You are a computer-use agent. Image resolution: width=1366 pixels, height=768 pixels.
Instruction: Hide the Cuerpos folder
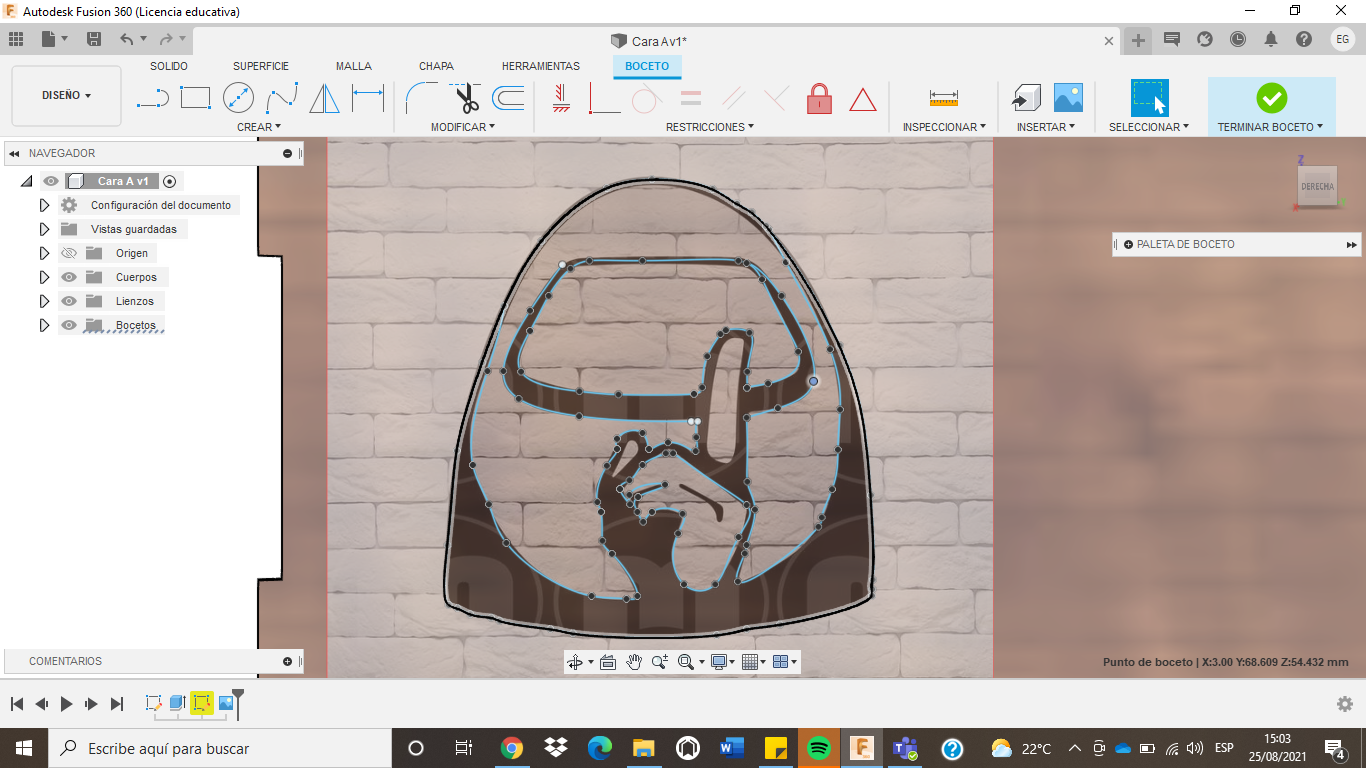[x=67, y=276]
